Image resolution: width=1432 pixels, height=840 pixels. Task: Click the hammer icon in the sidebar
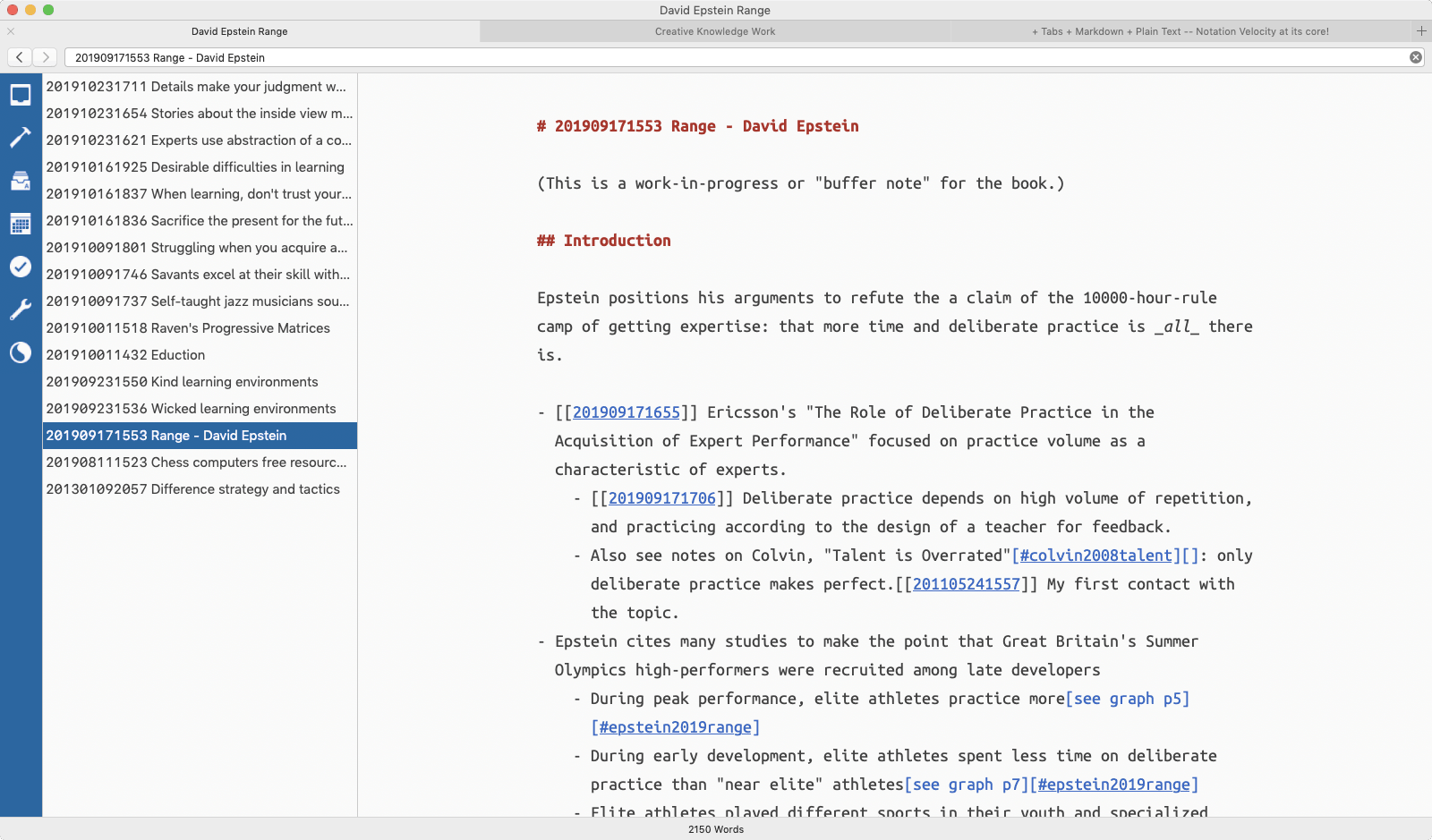(21, 138)
